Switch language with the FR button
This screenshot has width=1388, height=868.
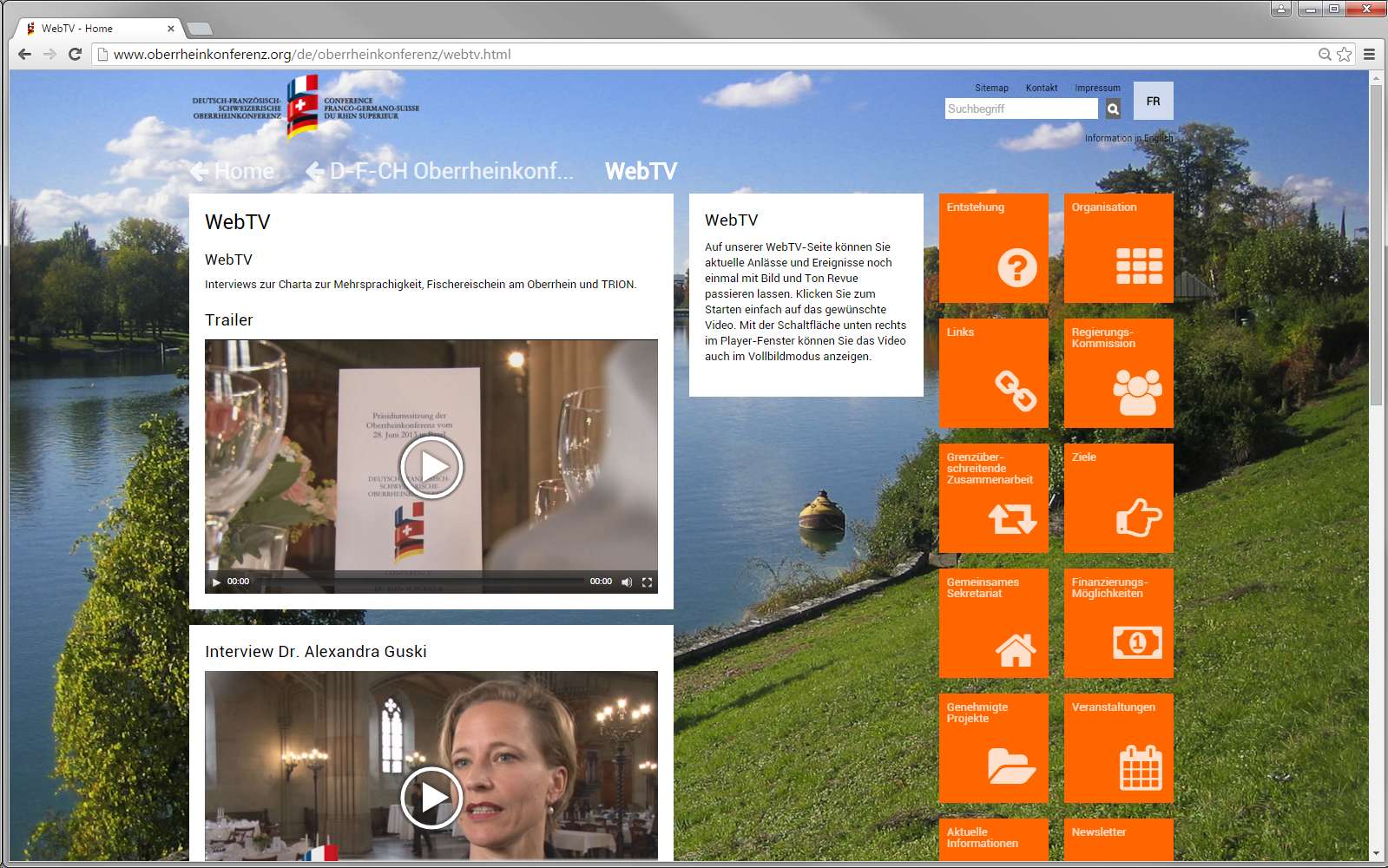click(1153, 101)
